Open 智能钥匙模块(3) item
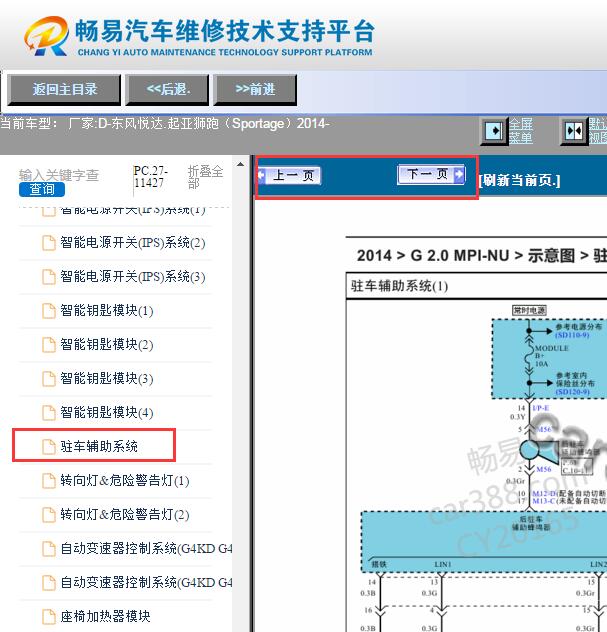 click(x=107, y=378)
